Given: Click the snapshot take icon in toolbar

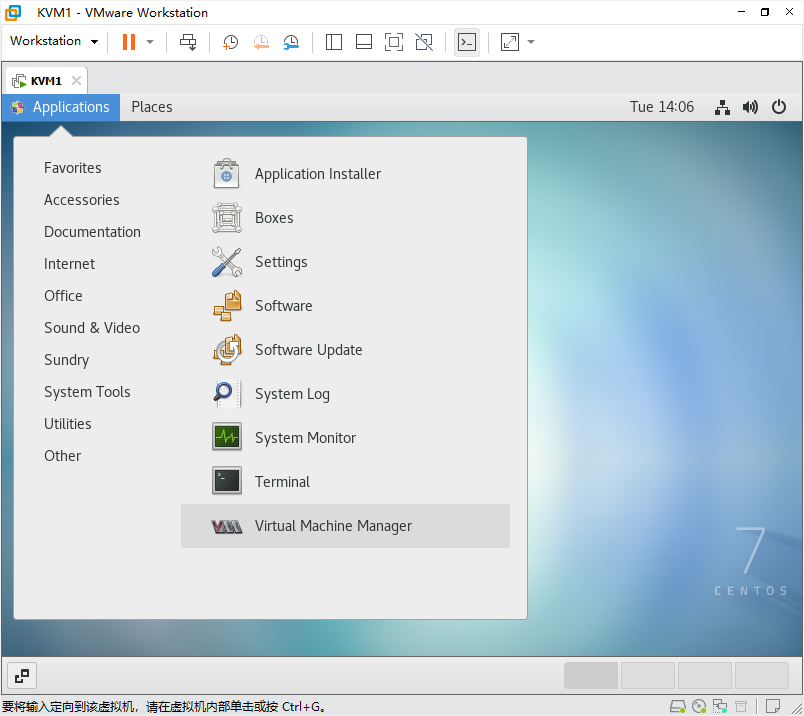Looking at the screenshot, I should point(230,42).
